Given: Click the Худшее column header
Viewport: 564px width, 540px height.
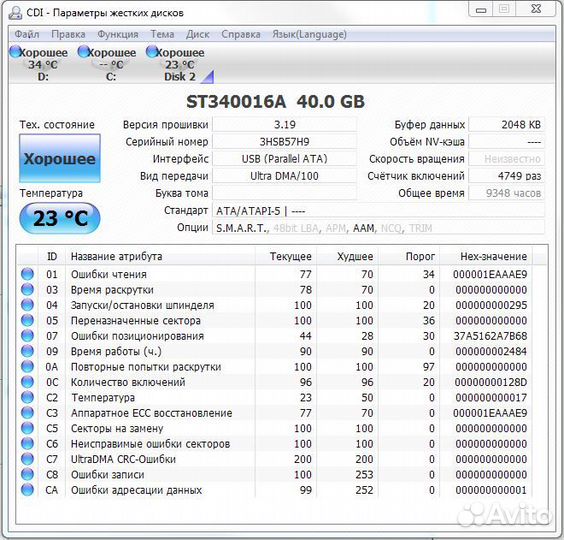Looking at the screenshot, I should pos(347,256).
